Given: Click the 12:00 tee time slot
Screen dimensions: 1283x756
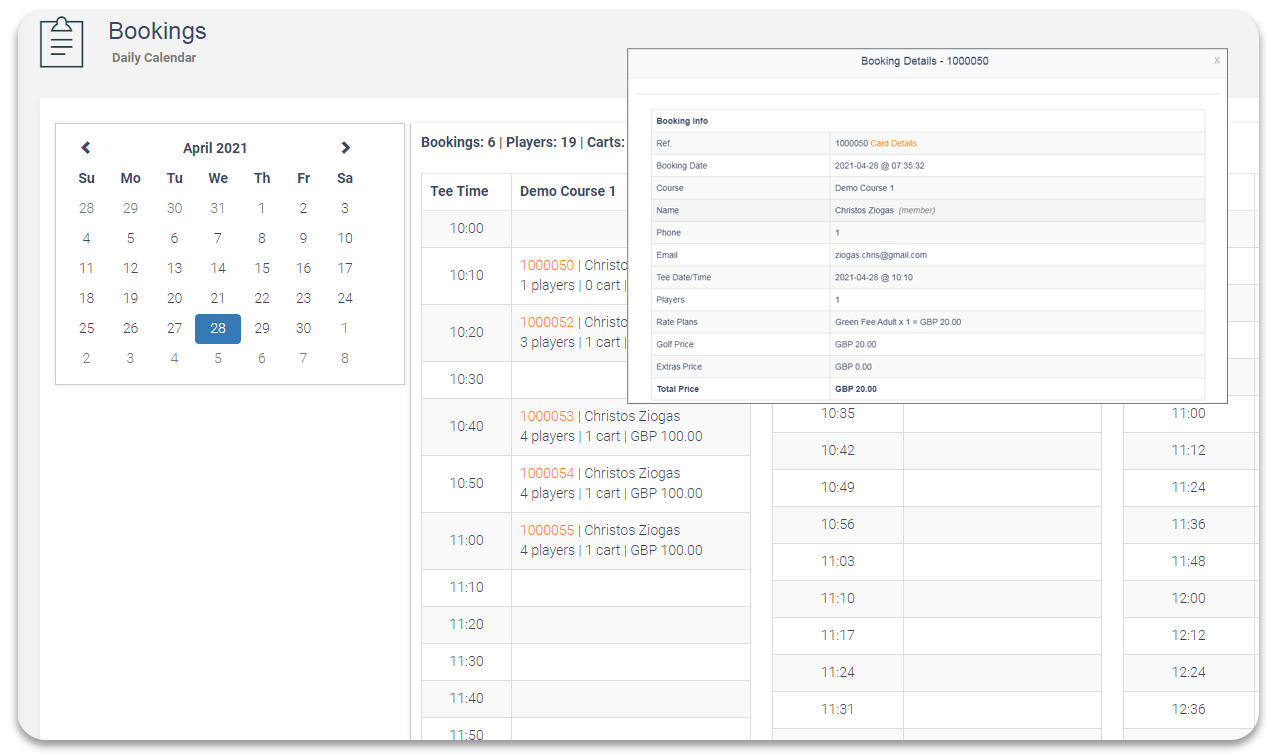Looking at the screenshot, I should point(1189,598).
